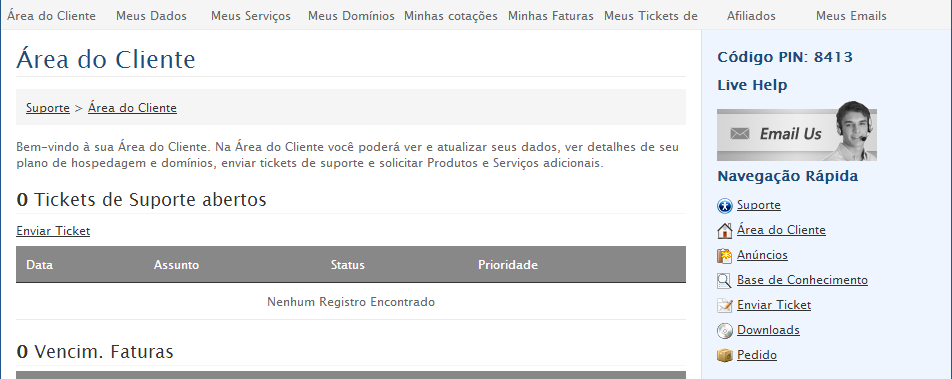Screen dimensions: 952x379
Task: Follow the Suporte breadcrumb link
Action: tap(47, 108)
